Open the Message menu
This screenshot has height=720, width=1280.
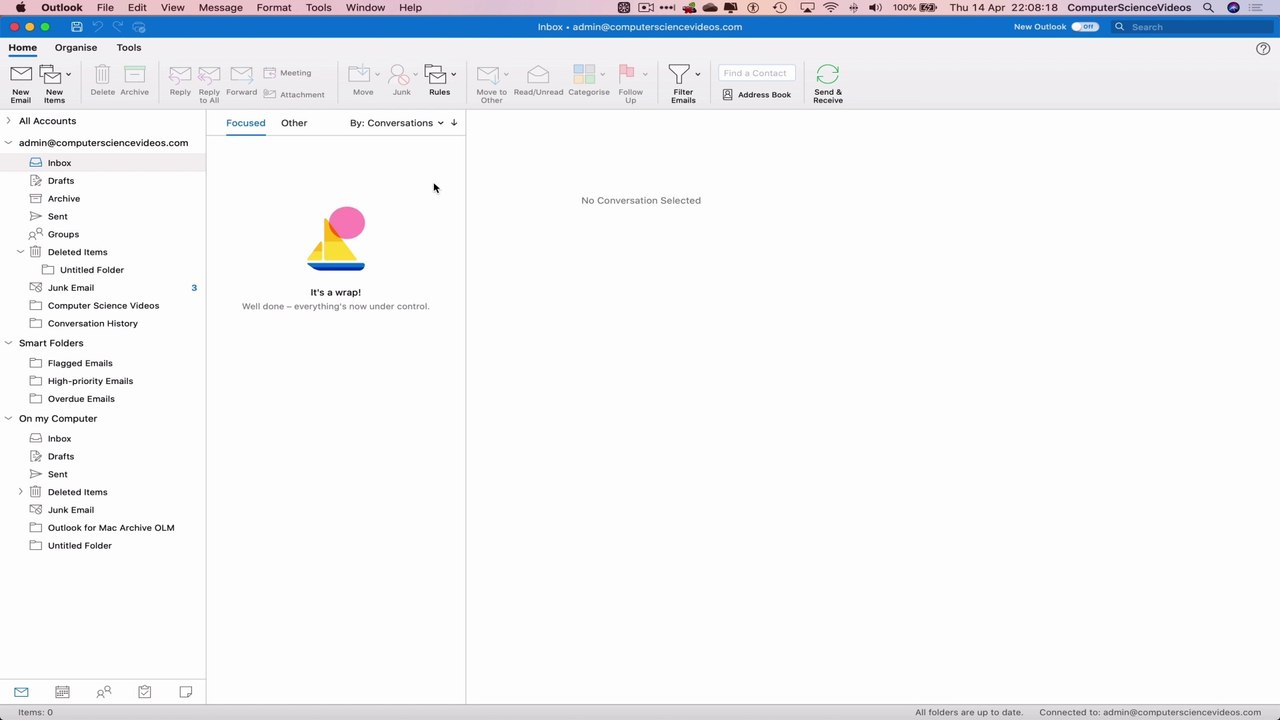click(x=221, y=7)
